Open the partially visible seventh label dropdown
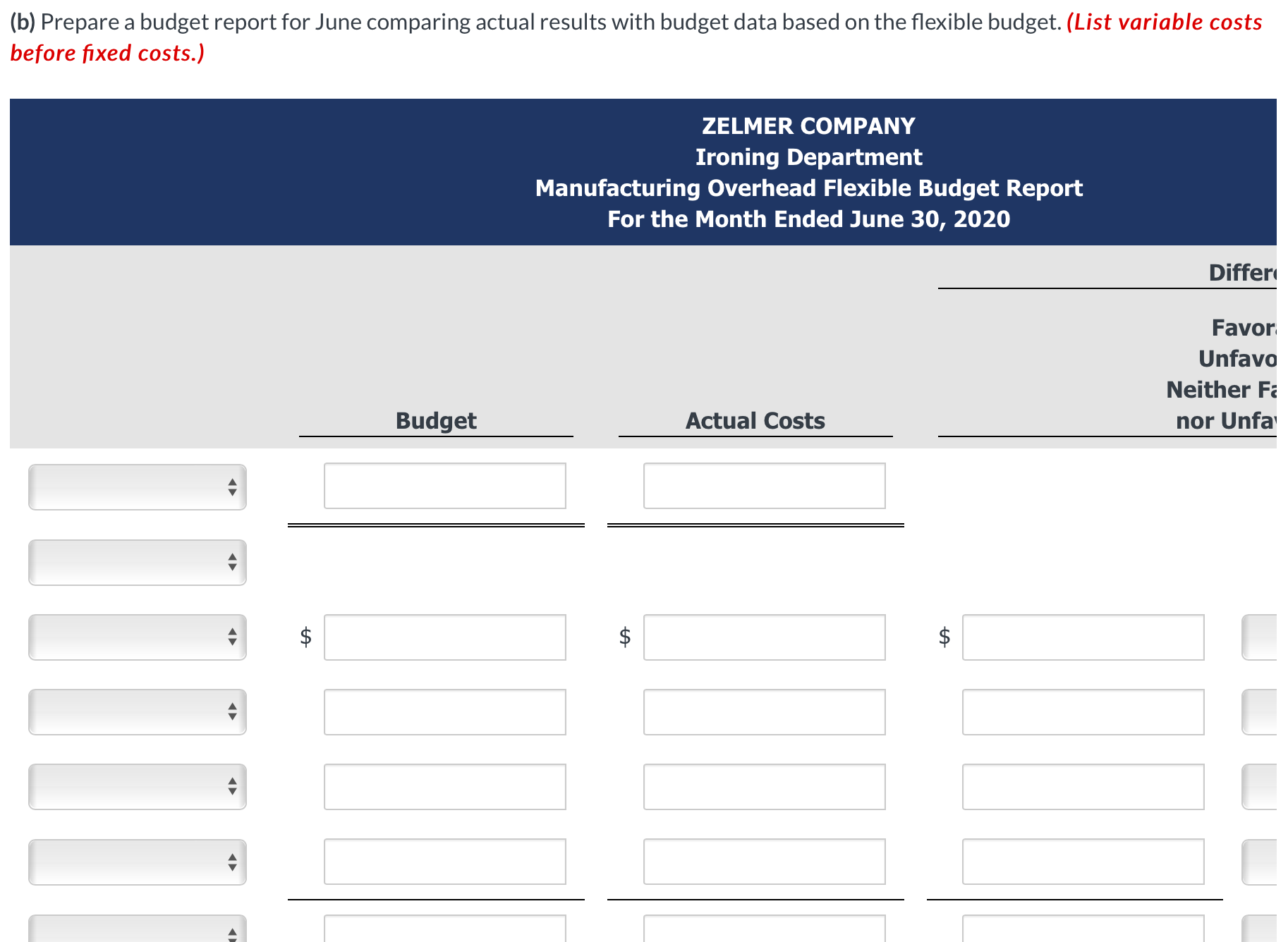Screen dimensions: 1288x942 tap(138, 929)
